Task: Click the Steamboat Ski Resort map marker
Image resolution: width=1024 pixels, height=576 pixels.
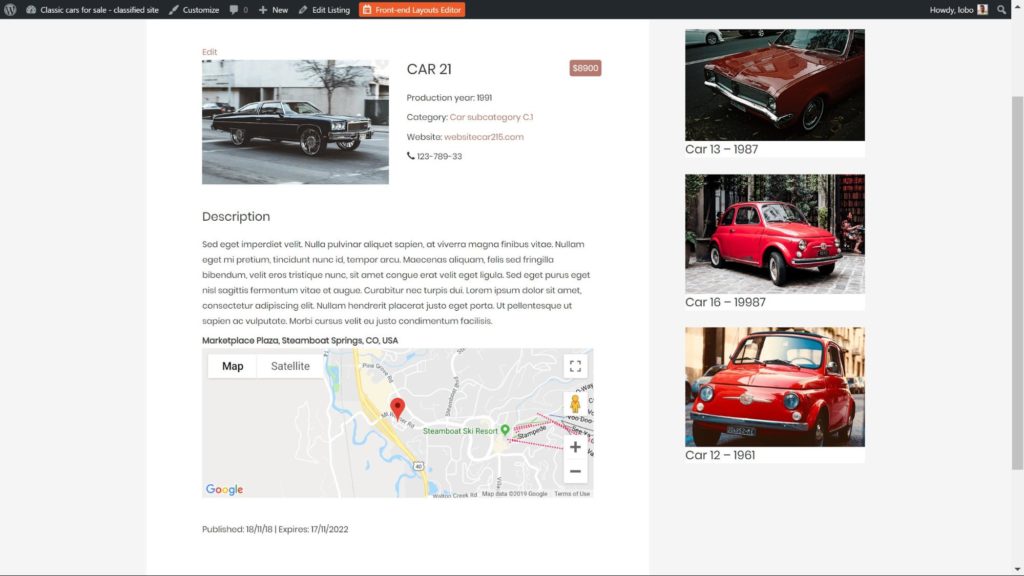Action: 505,430
